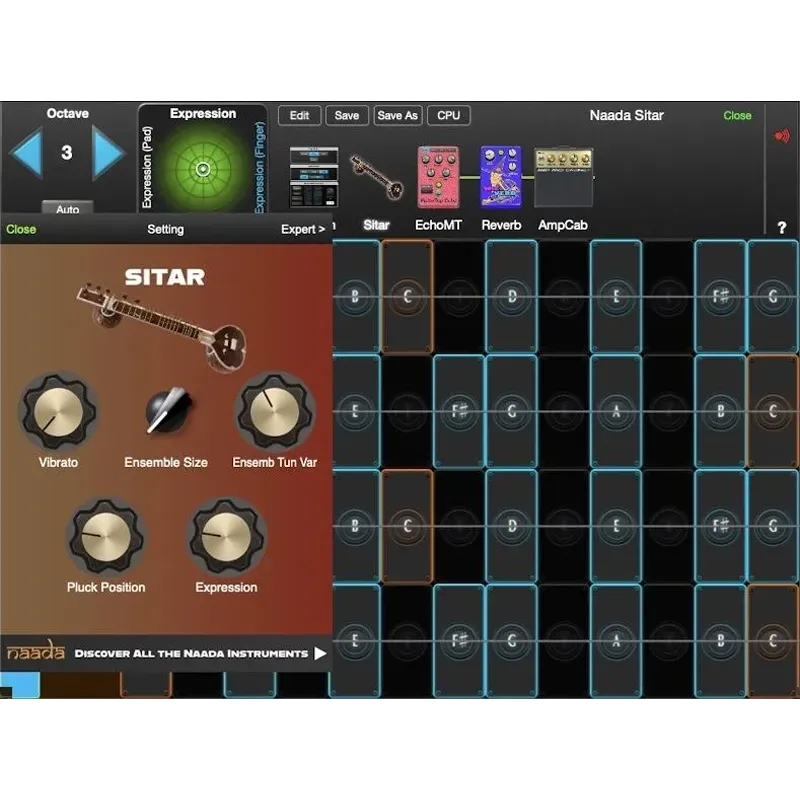This screenshot has height=800, width=800.
Task: Click the Save button
Action: [x=347, y=115]
